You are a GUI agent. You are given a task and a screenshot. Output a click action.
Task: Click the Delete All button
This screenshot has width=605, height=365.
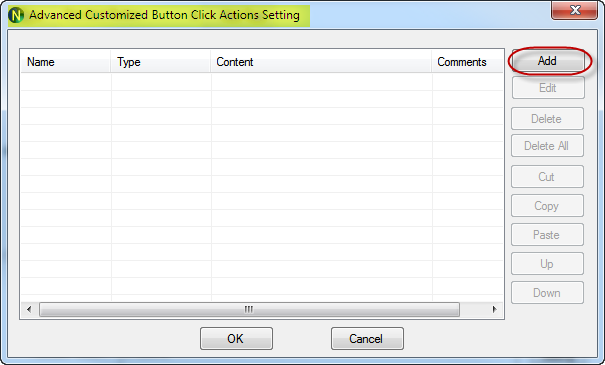click(x=547, y=145)
